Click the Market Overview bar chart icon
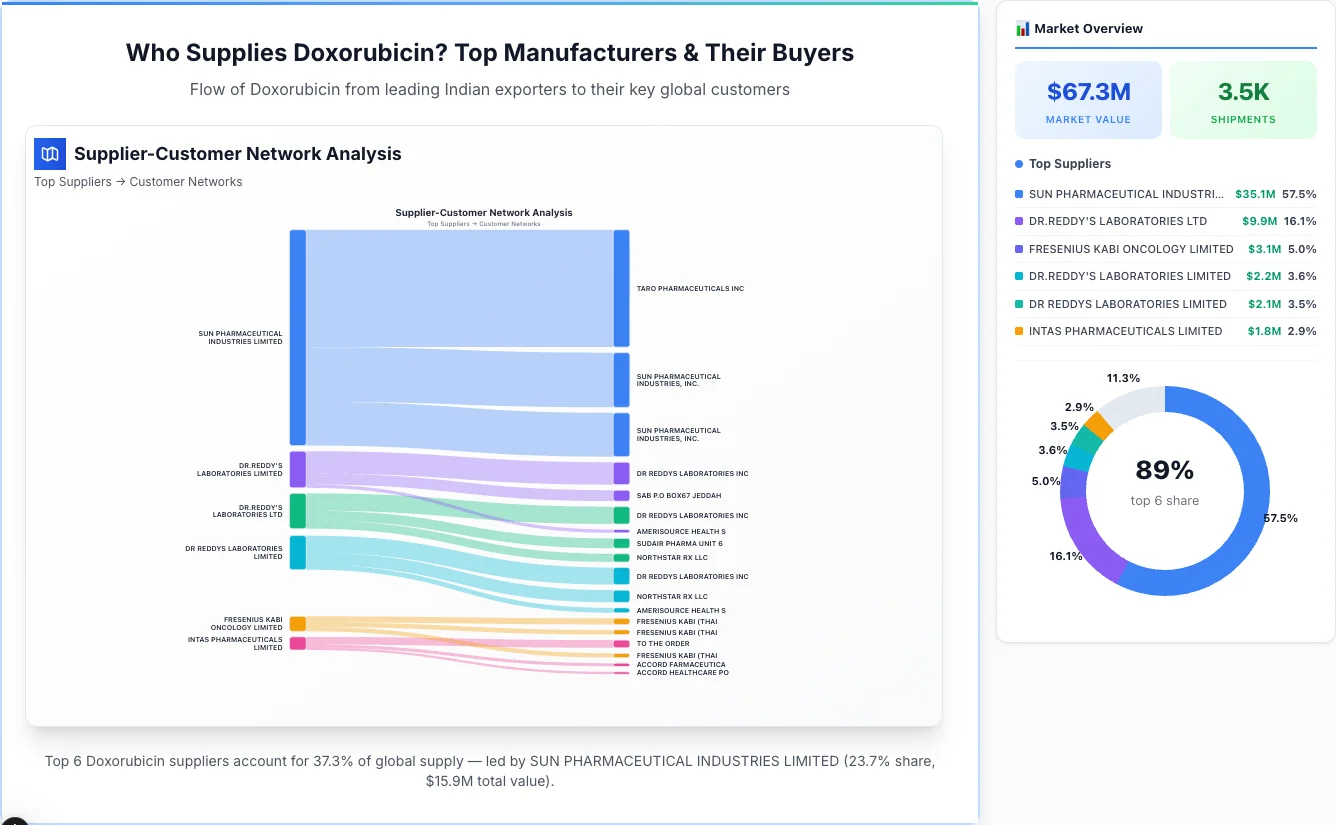Viewport: 1336px width, 825px height. point(1021,29)
